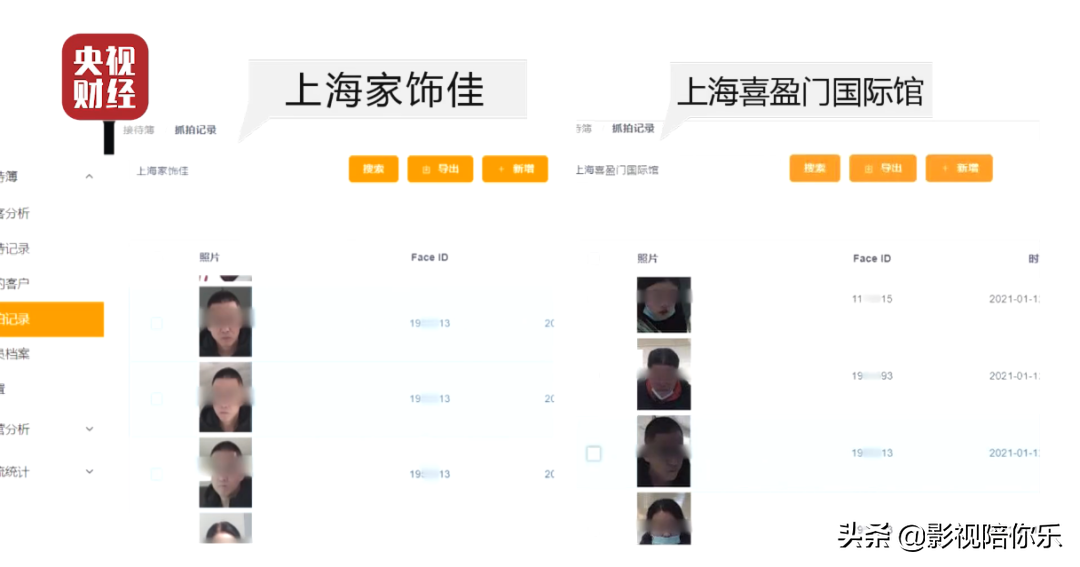Click 导出 export button in 上海喜盈门国际馆 panel
The height and width of the screenshot is (567, 1080).
coord(883,168)
